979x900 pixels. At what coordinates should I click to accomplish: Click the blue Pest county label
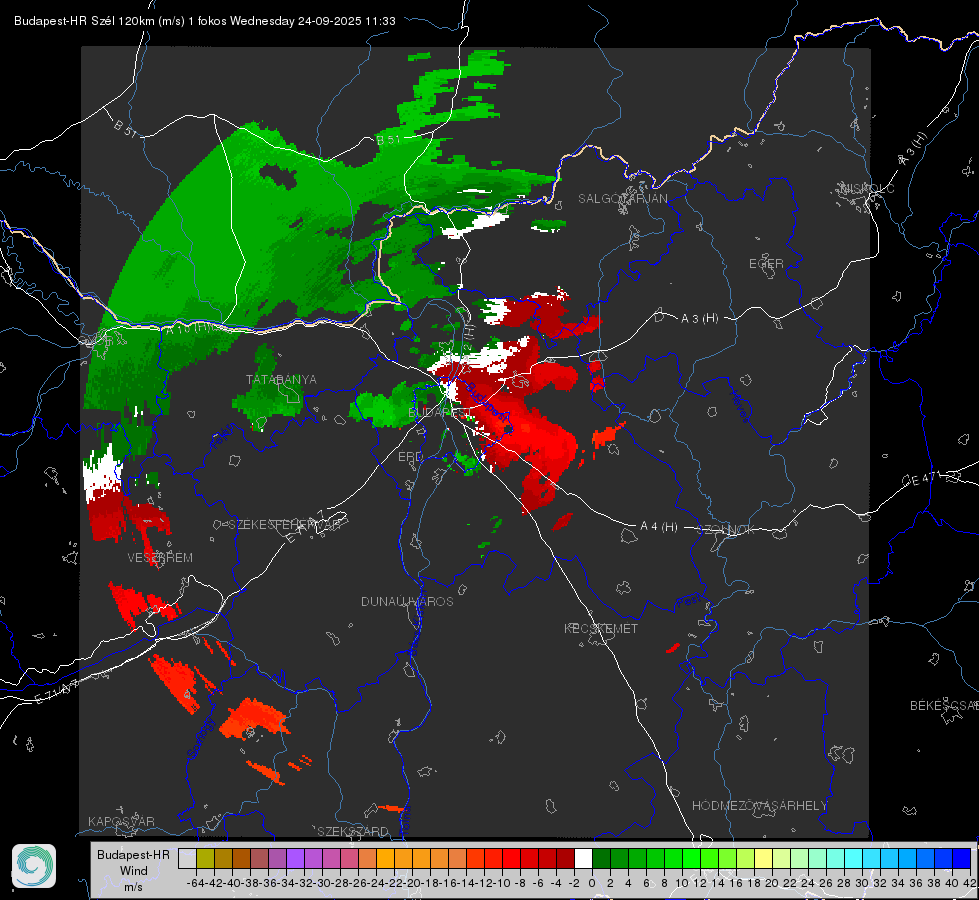click(x=688, y=602)
